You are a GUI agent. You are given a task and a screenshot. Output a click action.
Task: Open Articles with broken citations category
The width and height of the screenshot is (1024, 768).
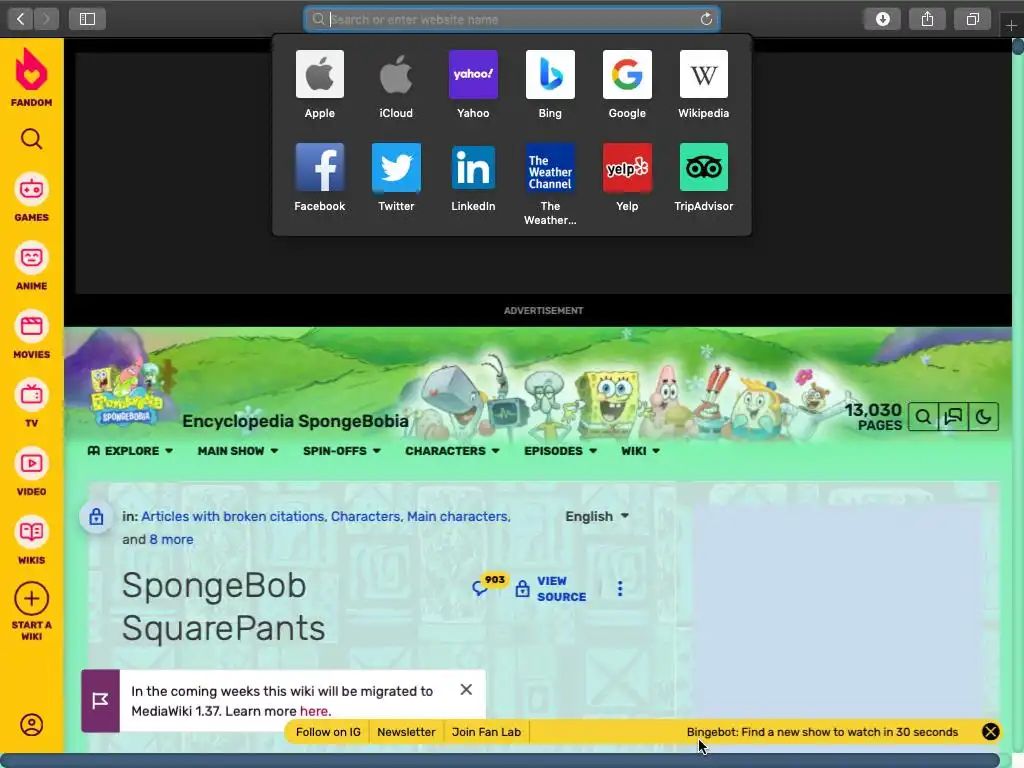tap(232, 516)
